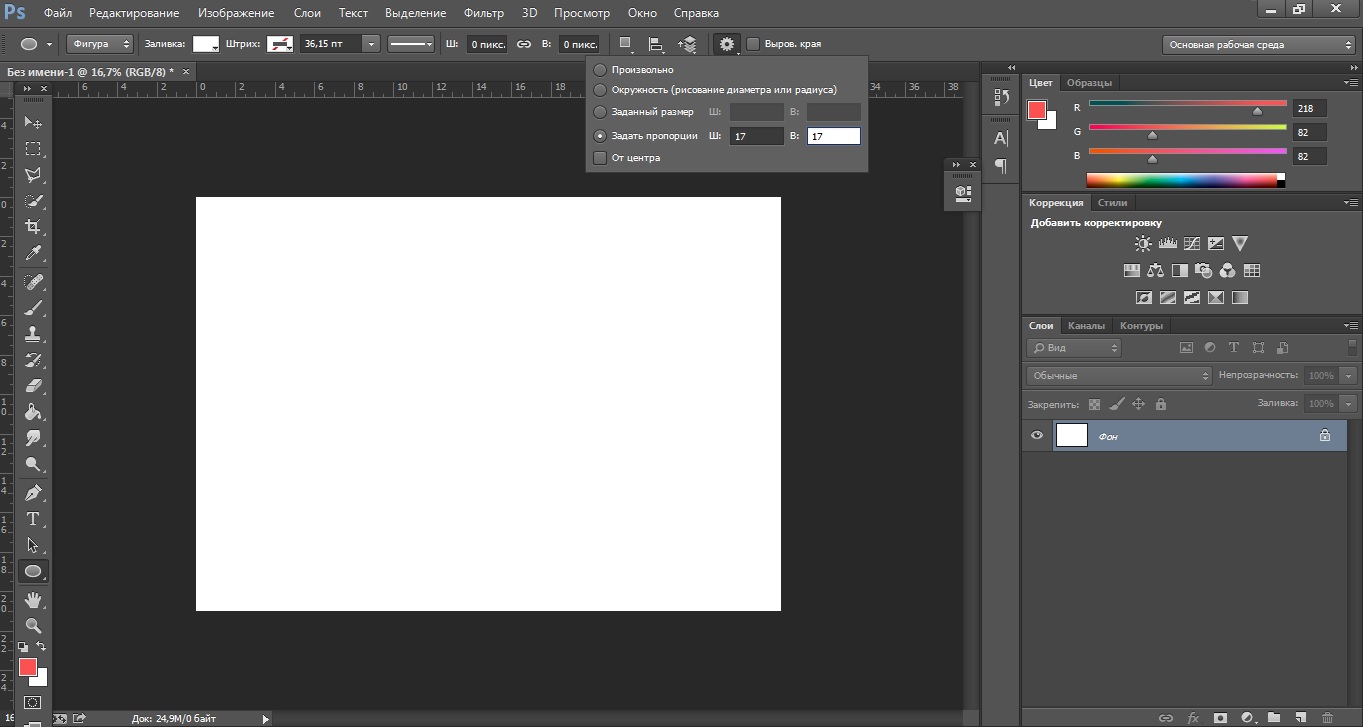
Task: Select the Ellipse shape tool in toolbox
Action: [x=33, y=571]
